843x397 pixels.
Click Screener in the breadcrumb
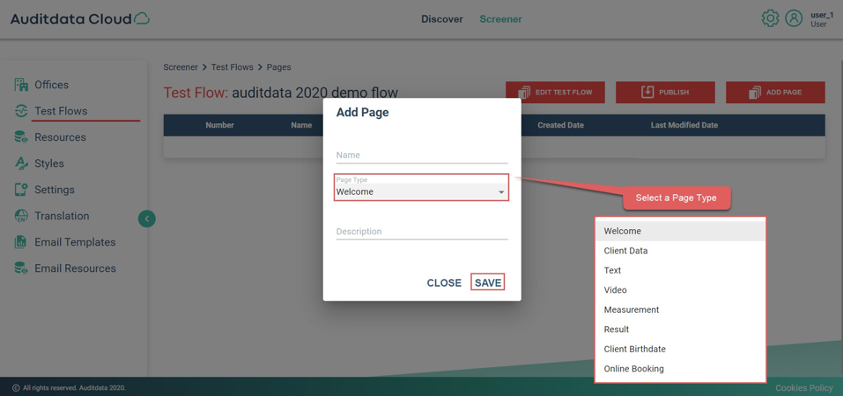(181, 67)
